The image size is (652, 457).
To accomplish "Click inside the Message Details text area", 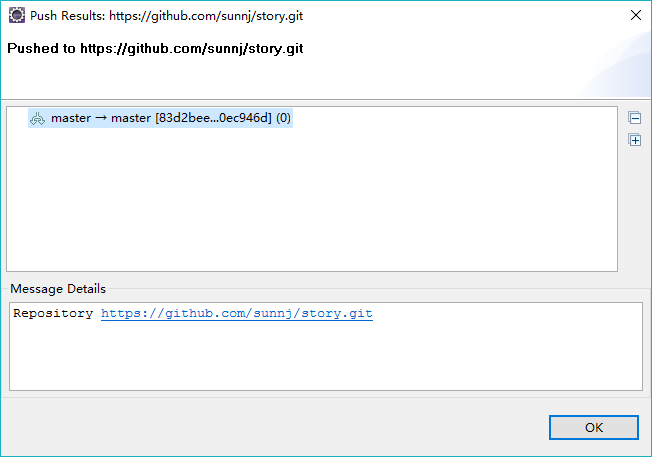I will (x=326, y=346).
